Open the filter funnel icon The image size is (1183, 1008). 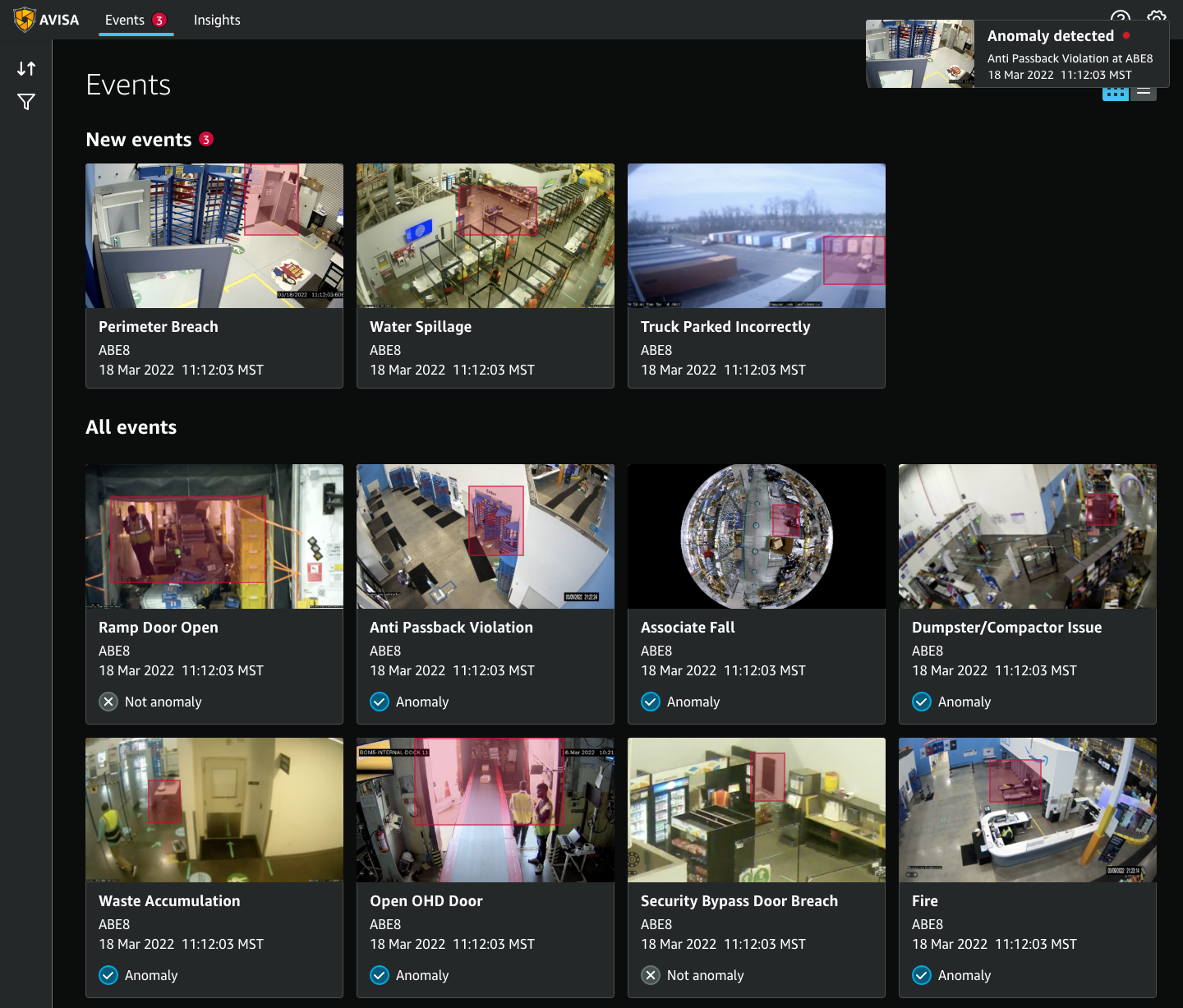(26, 102)
